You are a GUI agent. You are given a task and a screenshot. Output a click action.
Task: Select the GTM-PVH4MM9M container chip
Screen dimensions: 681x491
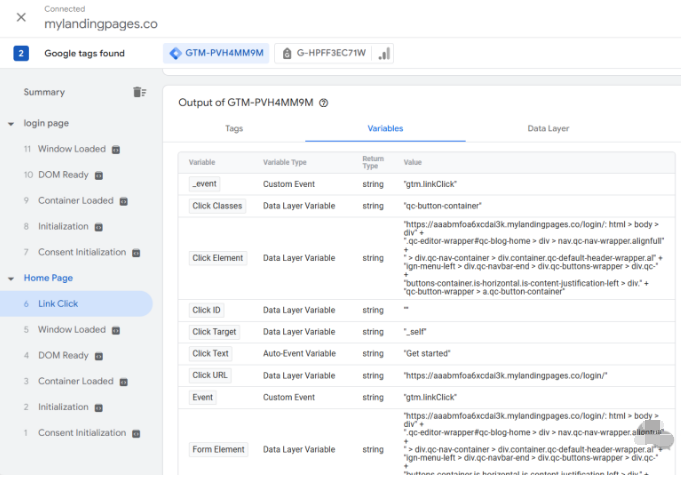[217, 53]
